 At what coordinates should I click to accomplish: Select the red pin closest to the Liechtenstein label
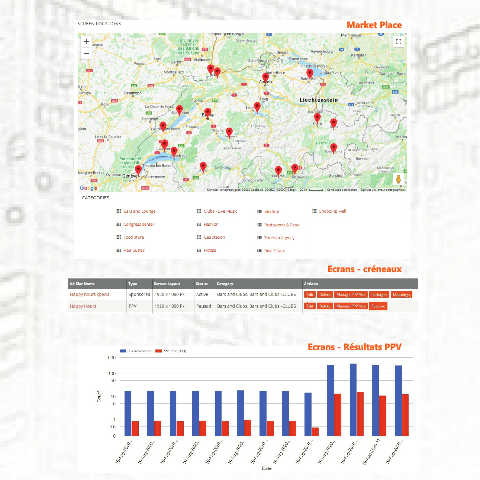317,118
